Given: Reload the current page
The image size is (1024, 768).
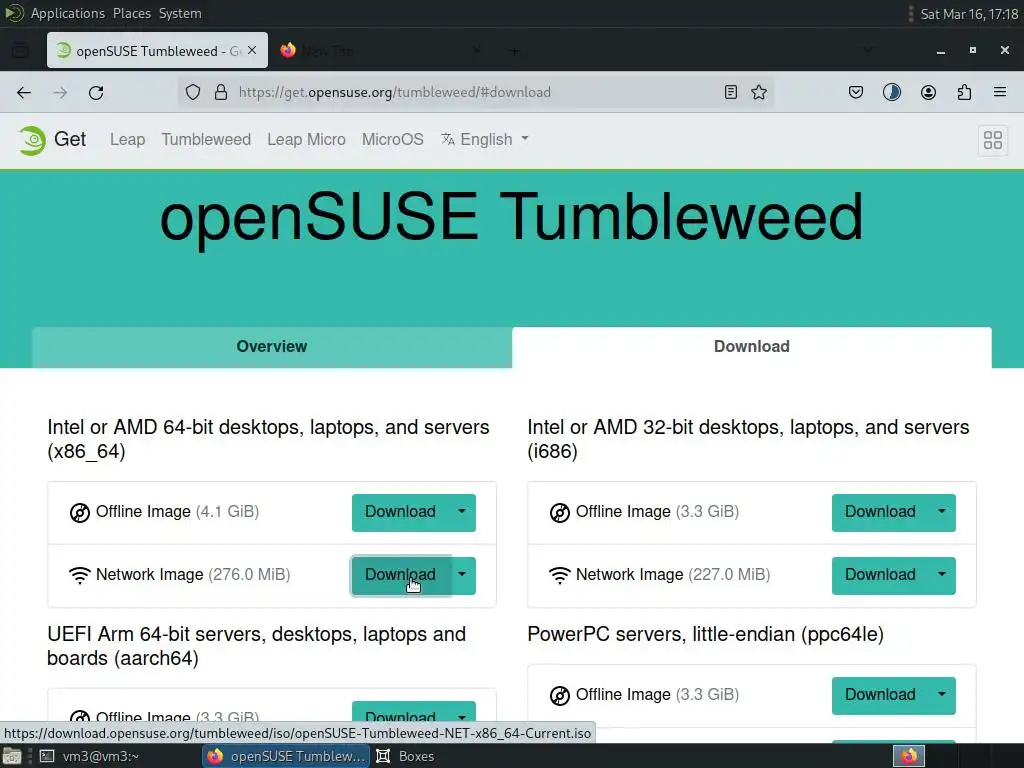Looking at the screenshot, I should (x=96, y=93).
